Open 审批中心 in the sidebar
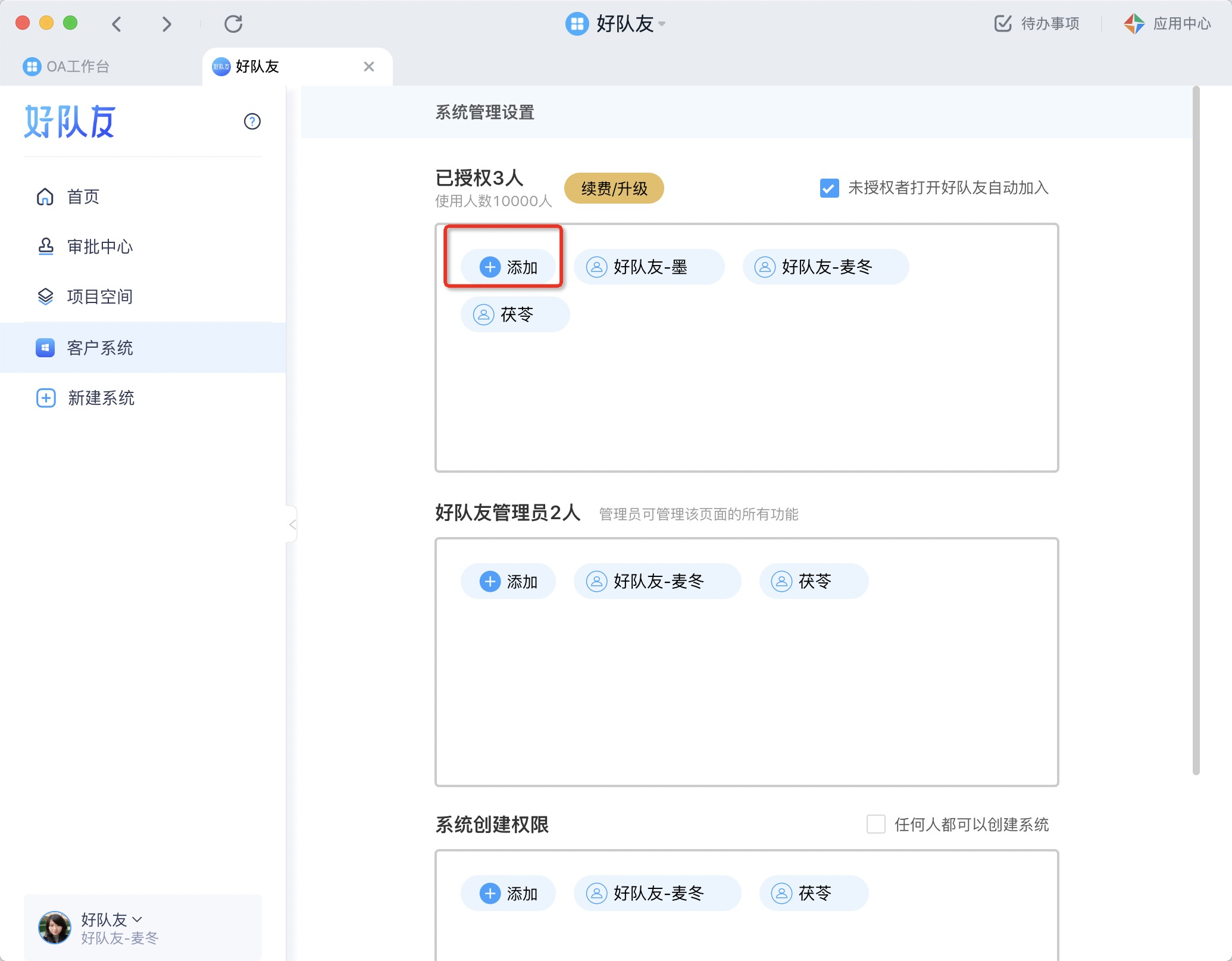The image size is (1232, 961). [143, 247]
